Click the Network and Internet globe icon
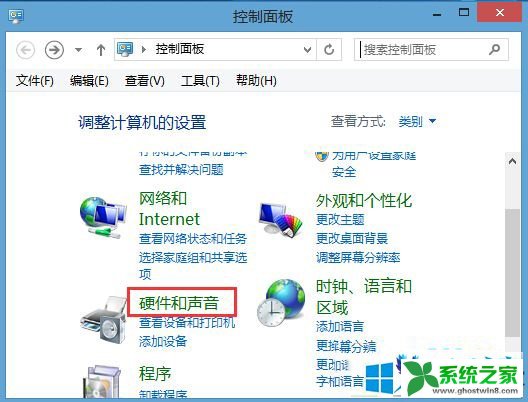 (103, 217)
